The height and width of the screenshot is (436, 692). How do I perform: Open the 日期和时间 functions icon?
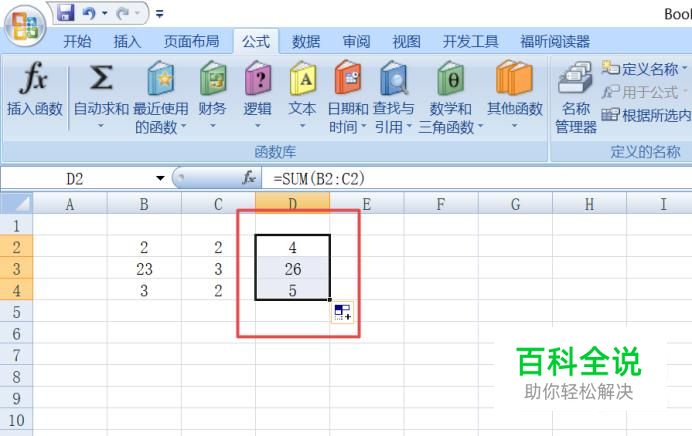[x=348, y=78]
